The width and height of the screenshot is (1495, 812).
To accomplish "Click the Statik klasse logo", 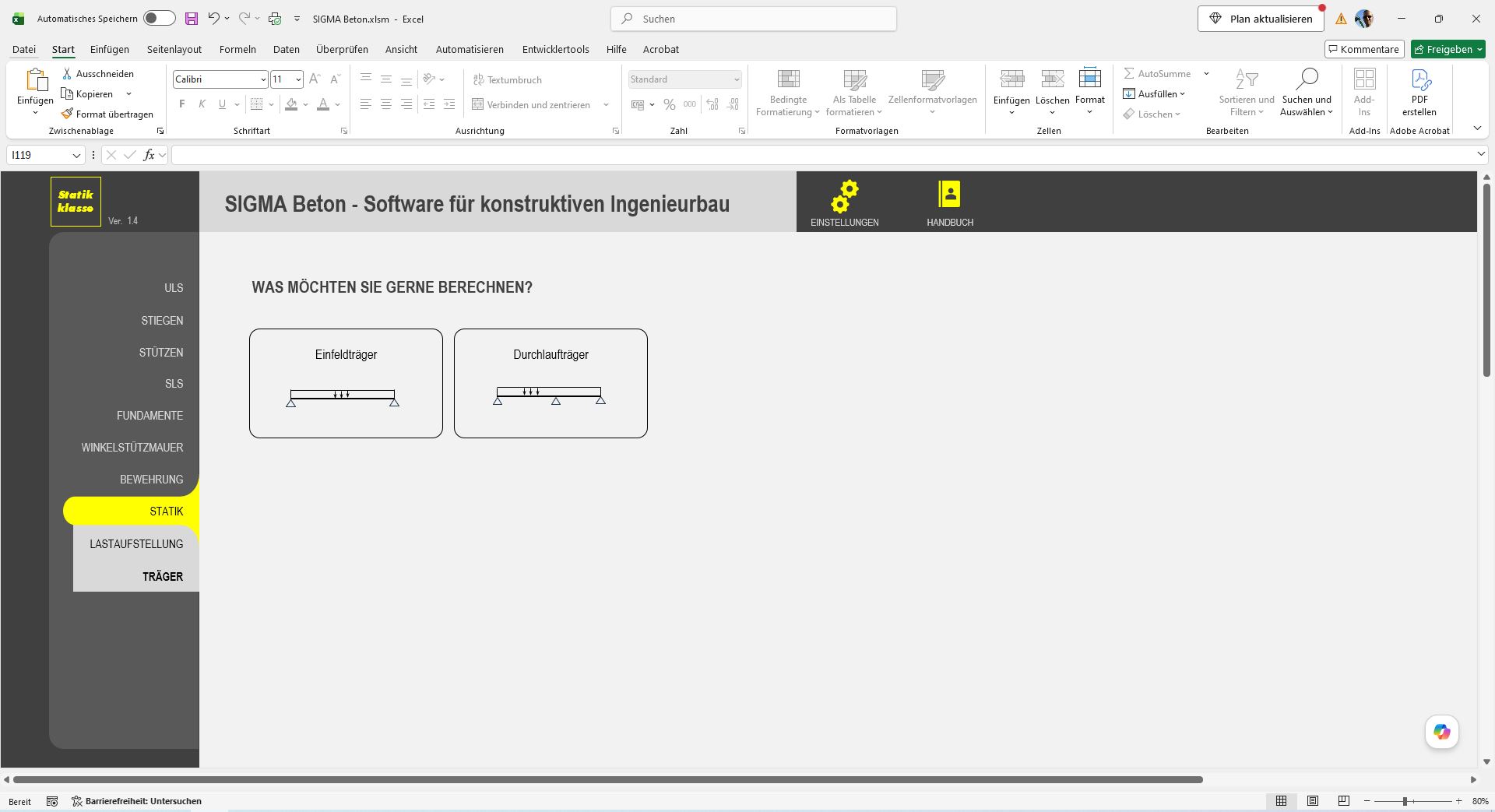I will (76, 202).
